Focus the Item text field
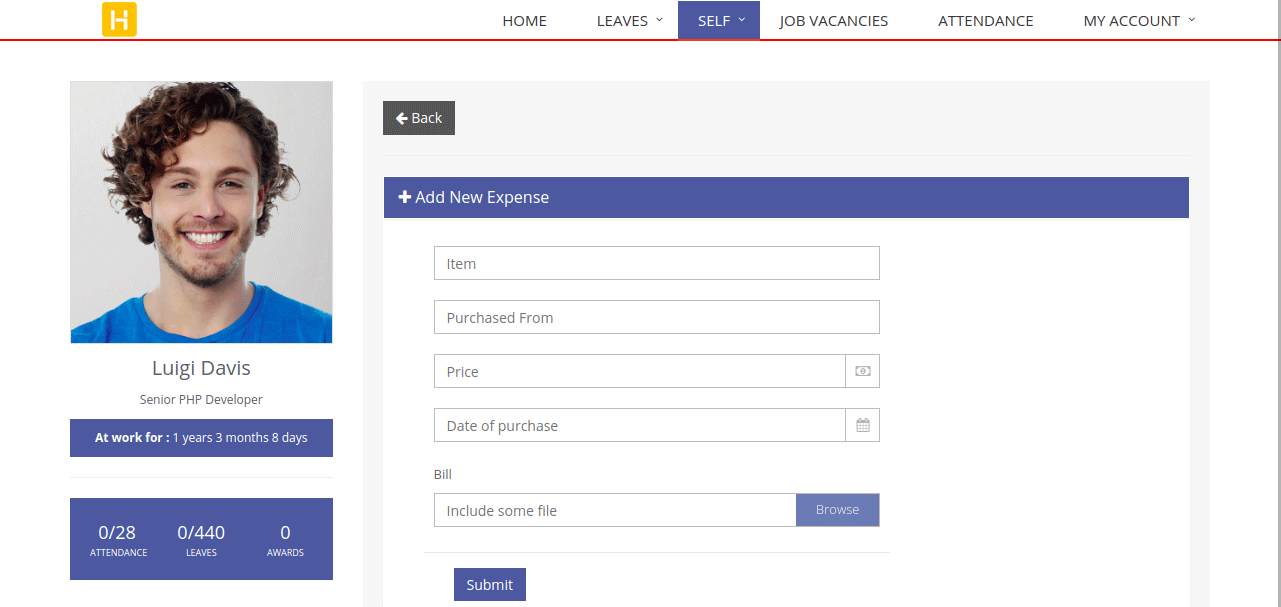This screenshot has height=607, width=1281. [x=656, y=263]
